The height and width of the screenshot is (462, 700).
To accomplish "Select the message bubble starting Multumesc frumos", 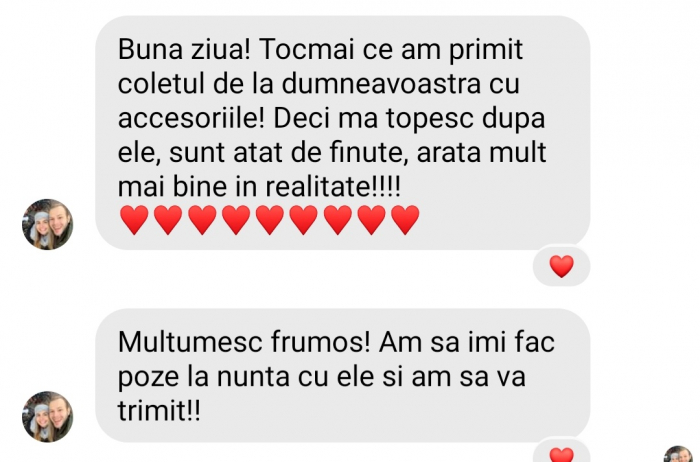I will (x=343, y=375).
